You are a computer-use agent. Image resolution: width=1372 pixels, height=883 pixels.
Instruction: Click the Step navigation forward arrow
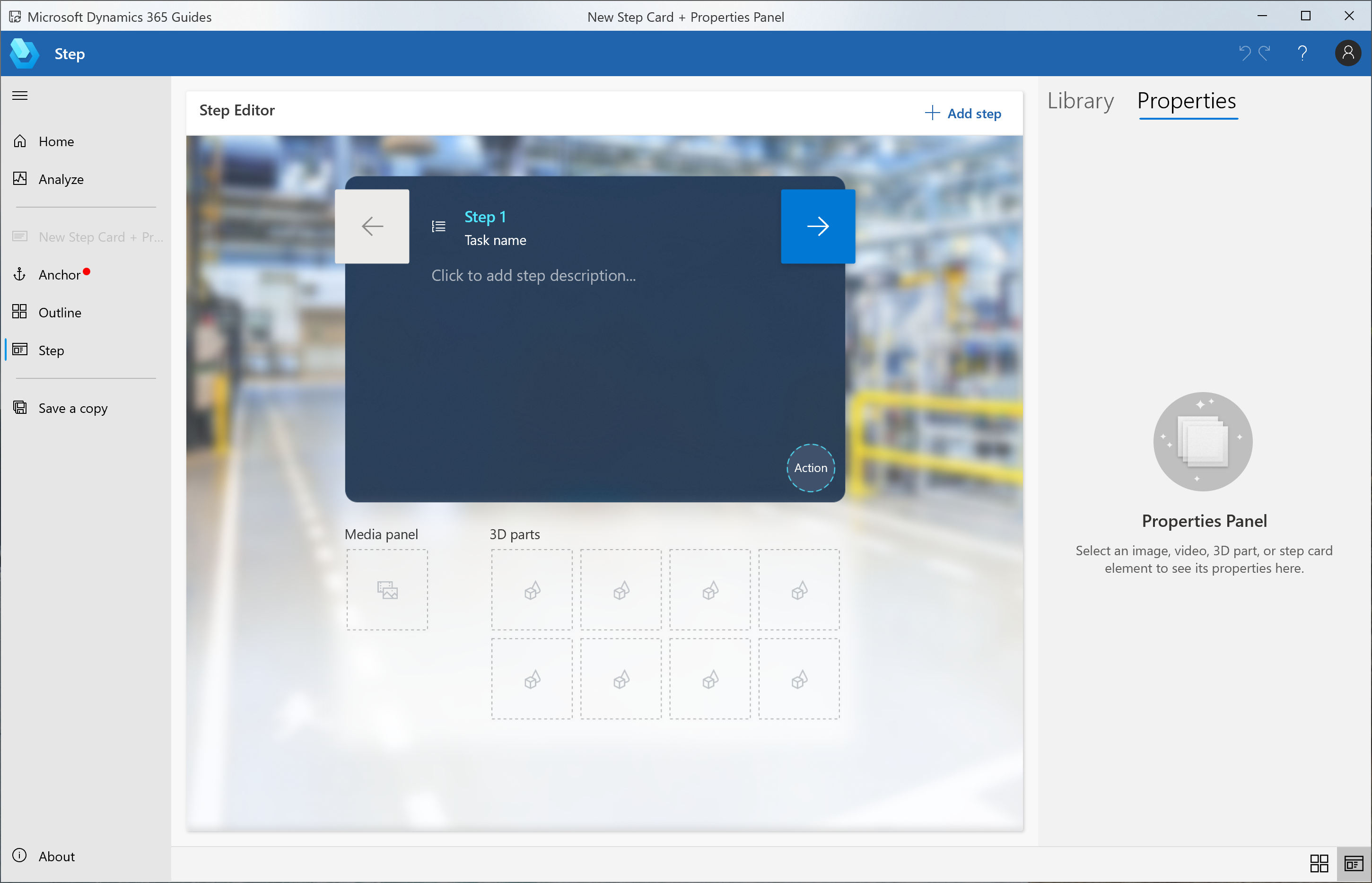point(818,226)
